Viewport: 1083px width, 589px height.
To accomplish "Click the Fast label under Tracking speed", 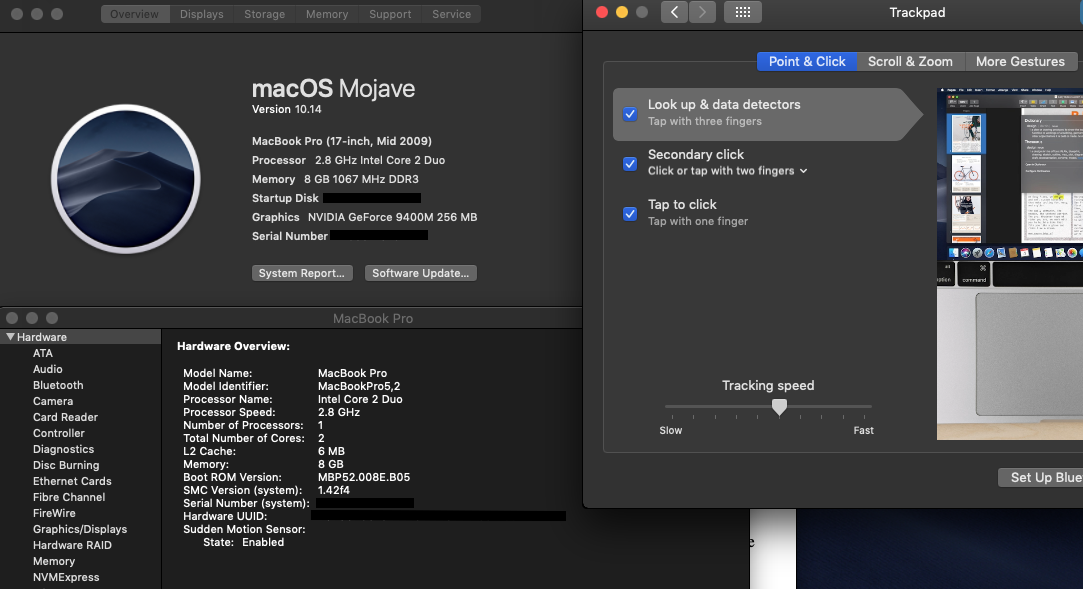I will 863,430.
